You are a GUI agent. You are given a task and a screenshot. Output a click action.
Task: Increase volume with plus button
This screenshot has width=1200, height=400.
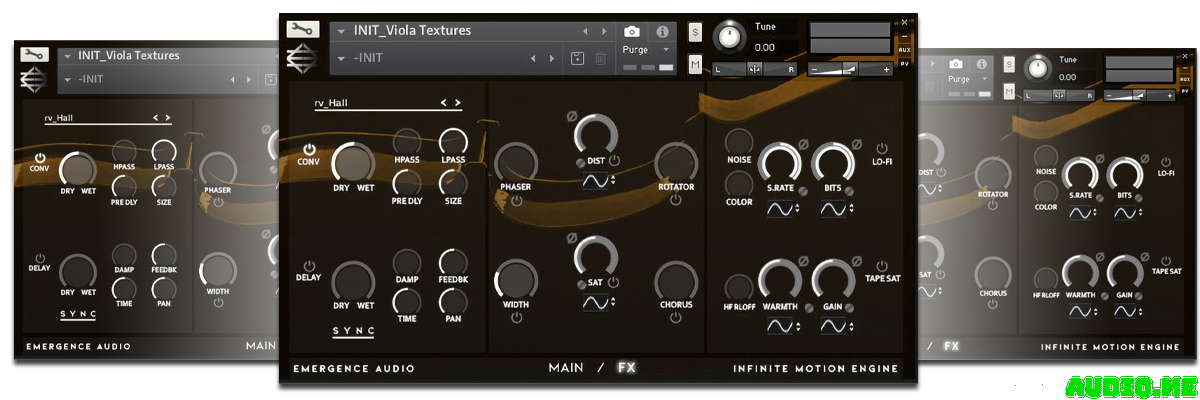pyautogui.click(x=887, y=69)
